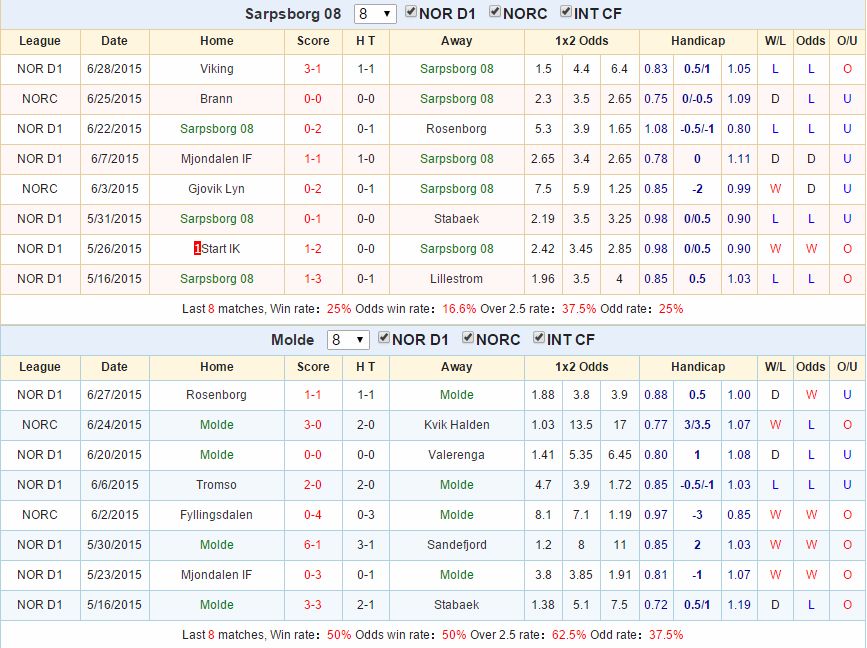The image size is (867, 648).
Task: Click Mjondalen IF on 5/23/2015 row
Action: coord(216,574)
